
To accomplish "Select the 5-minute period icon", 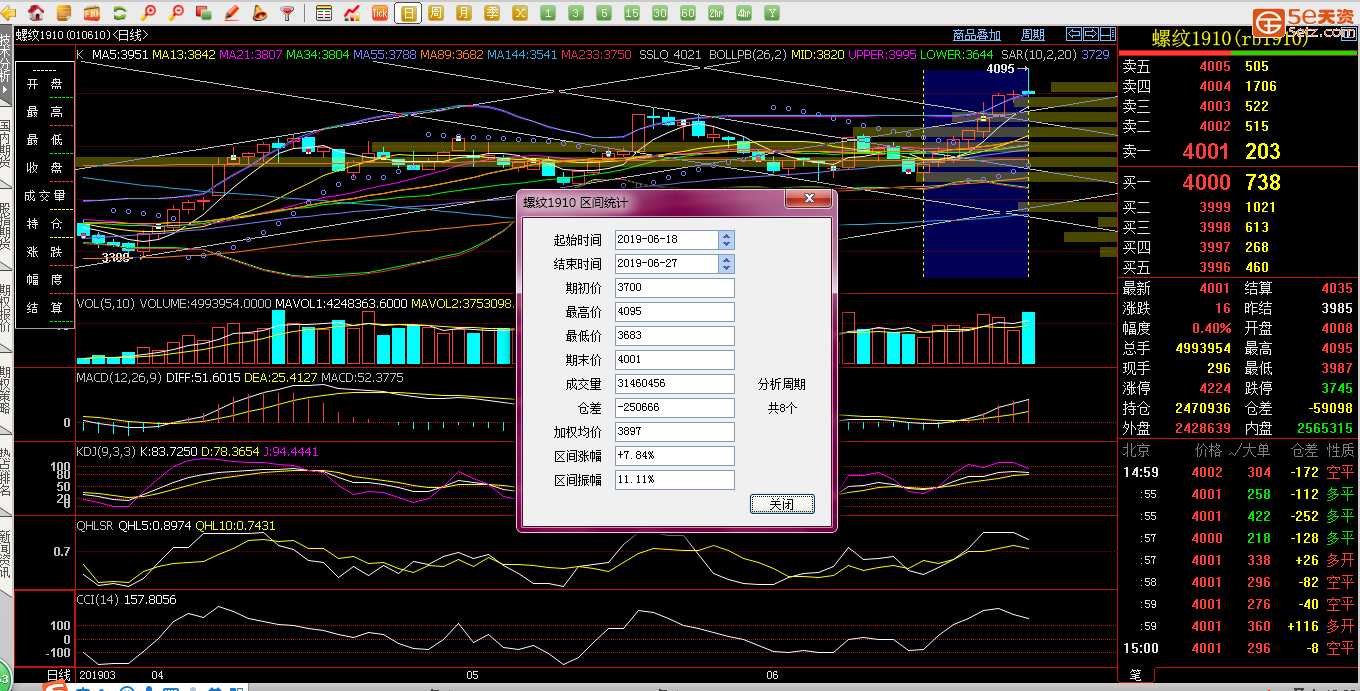I will [604, 13].
